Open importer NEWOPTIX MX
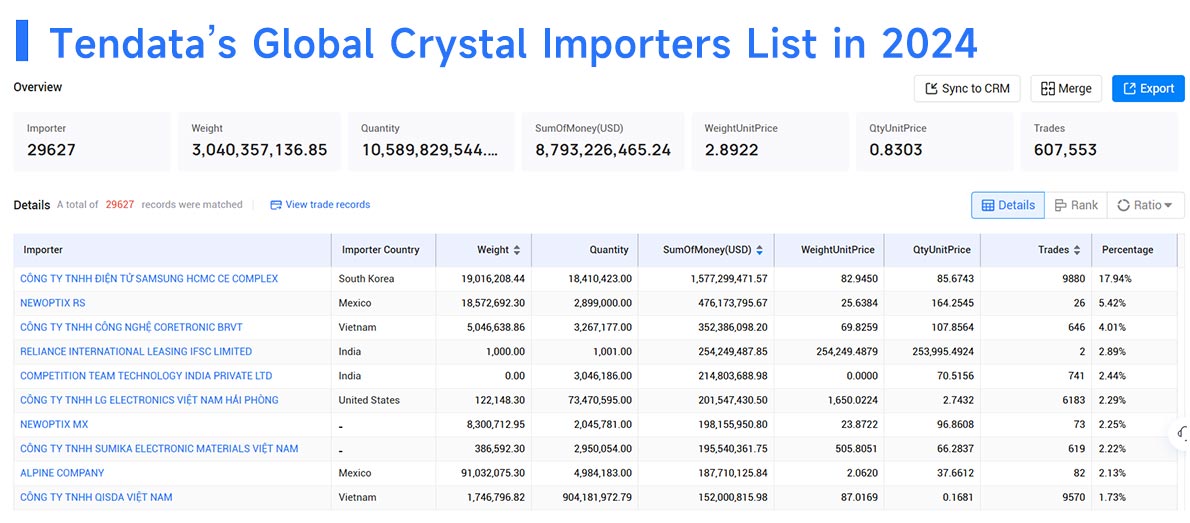1190x523 pixels. (54, 424)
